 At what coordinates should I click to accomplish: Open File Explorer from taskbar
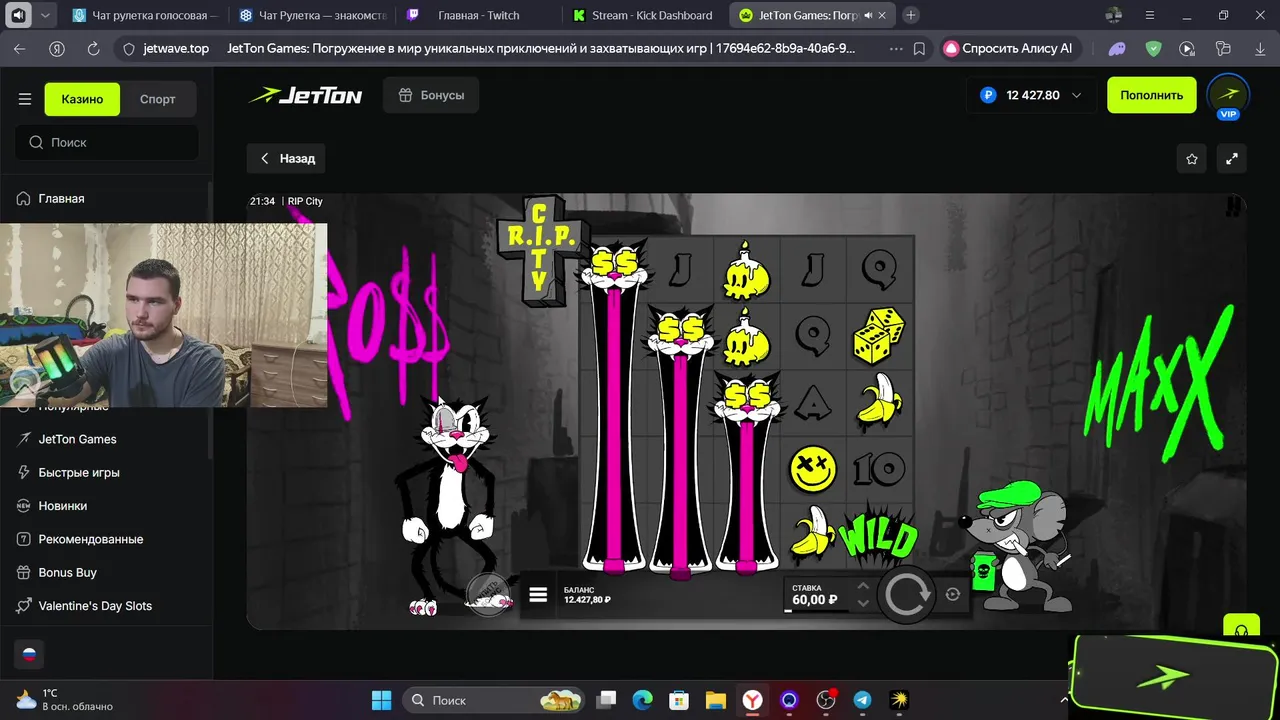(715, 700)
